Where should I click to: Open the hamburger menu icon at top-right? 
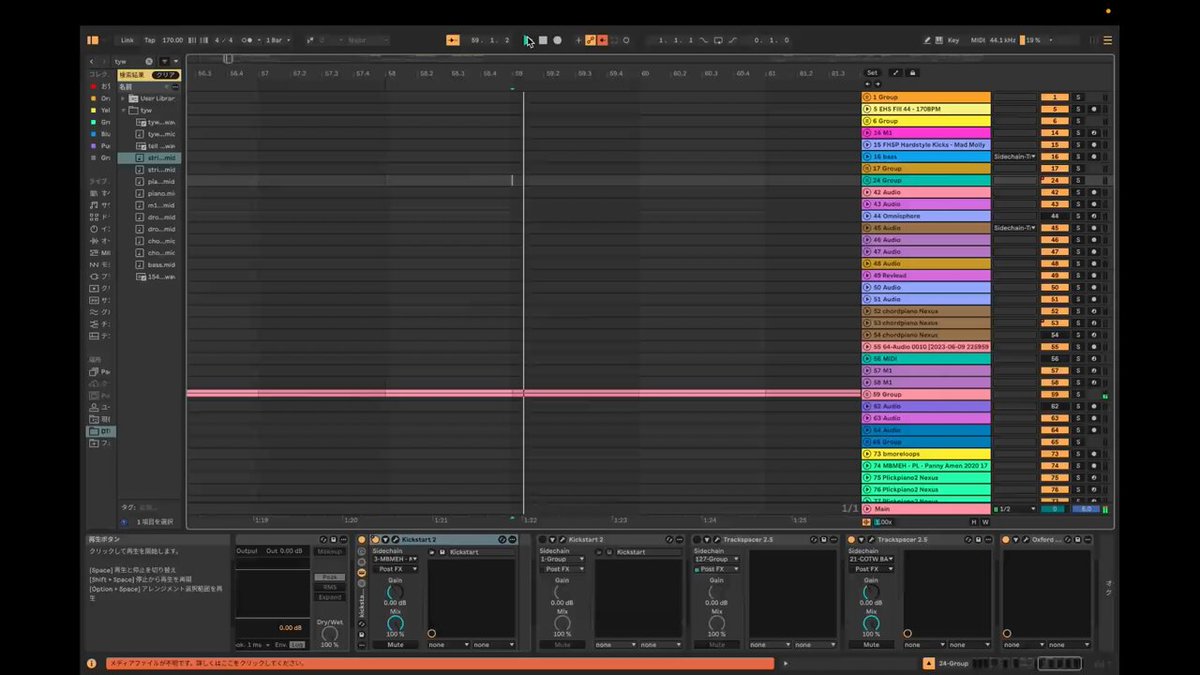(1107, 40)
